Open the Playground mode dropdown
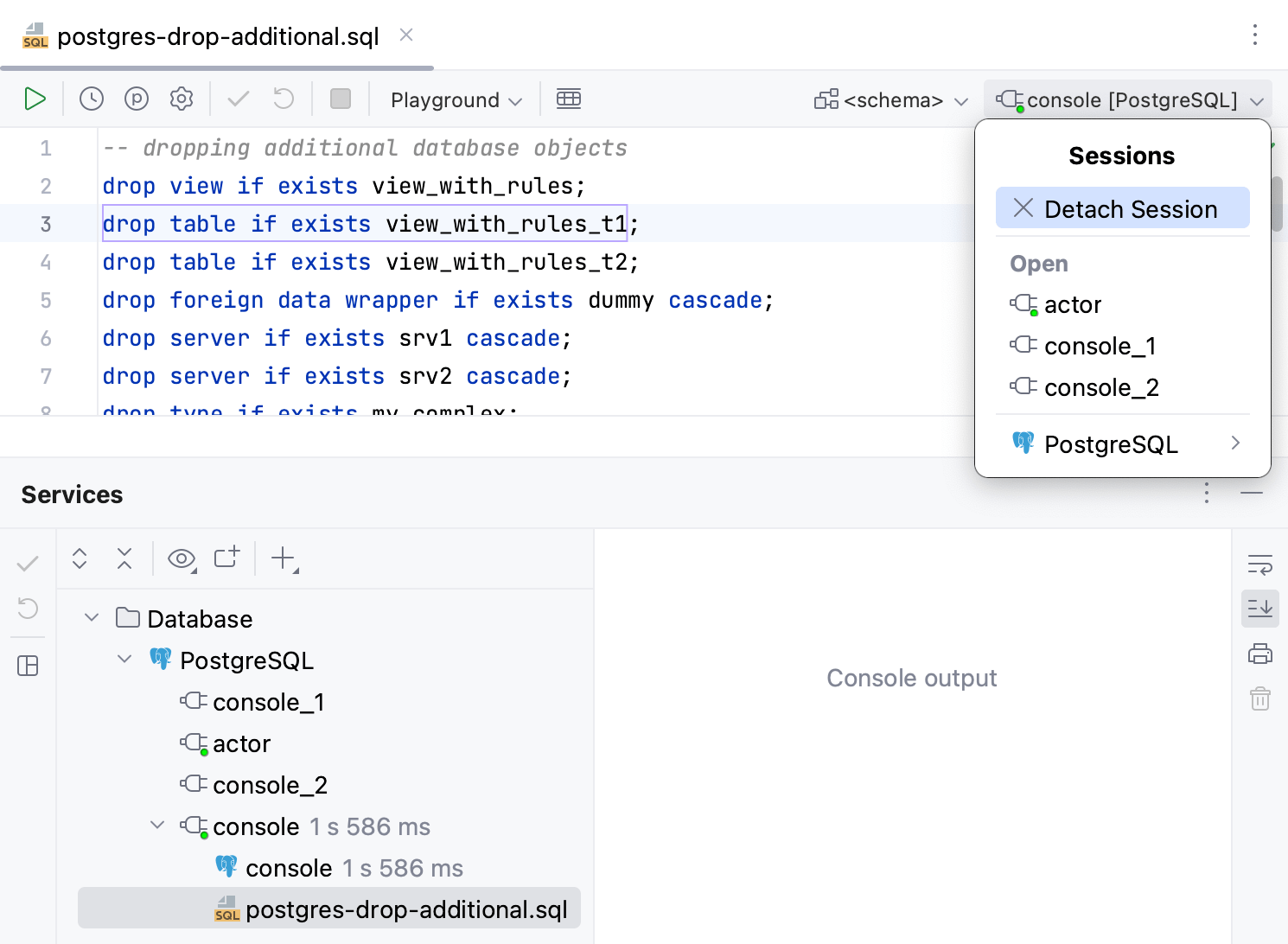1288x944 pixels. [x=456, y=100]
